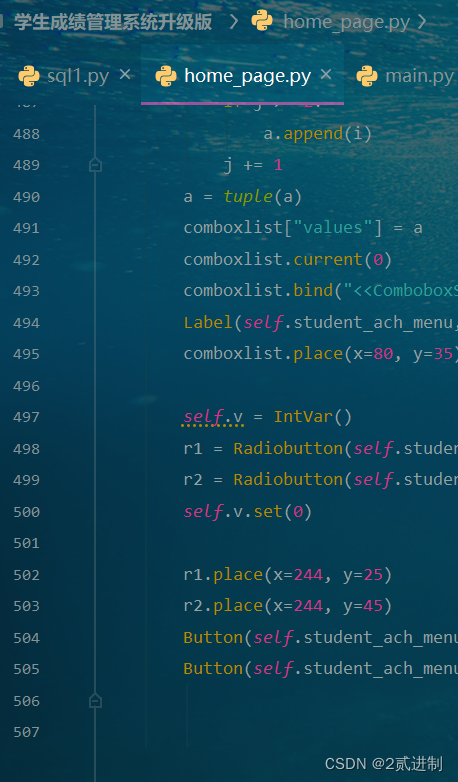458x782 pixels.
Task: Click the text 'a.append(i)' on line 488
Action: pyautogui.click(x=318, y=134)
